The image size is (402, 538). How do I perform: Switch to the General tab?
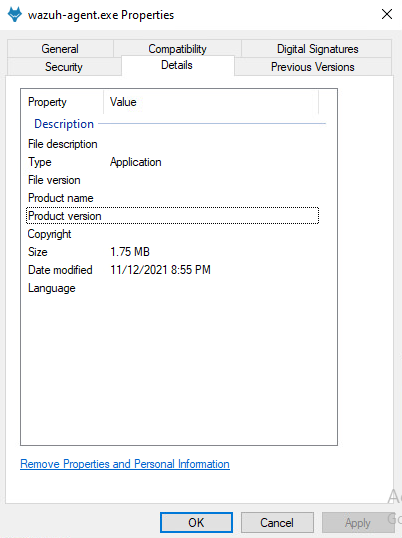(60, 48)
